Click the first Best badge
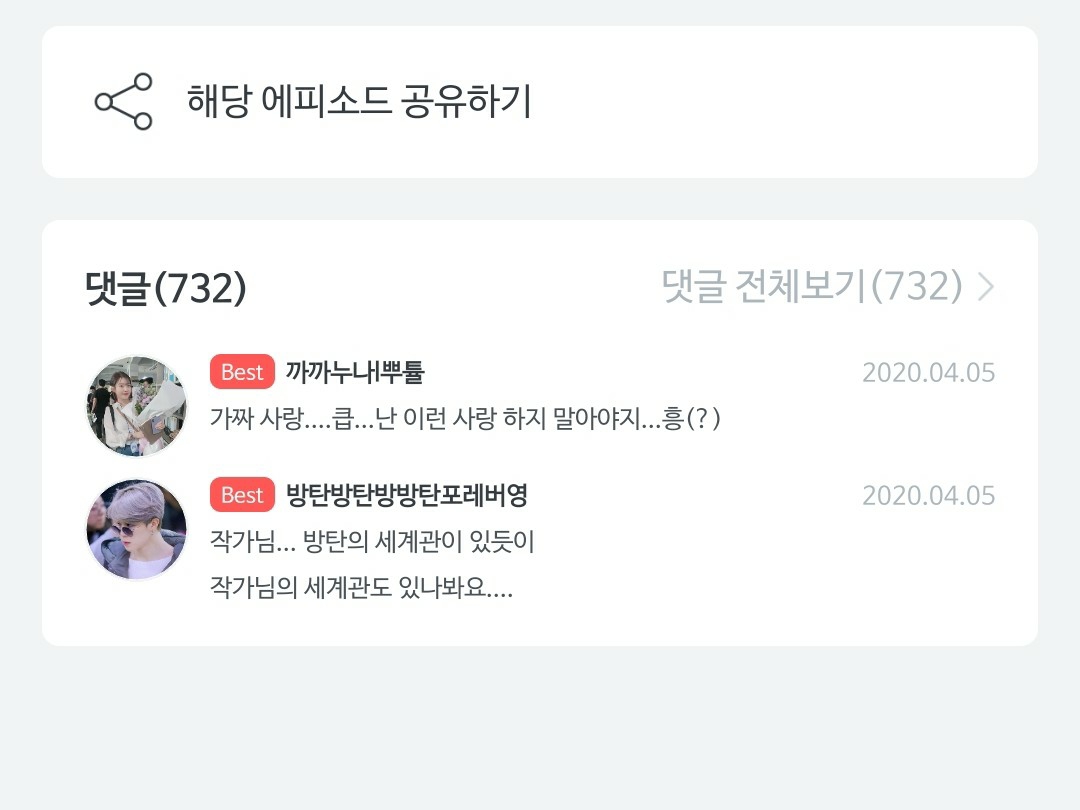 pyautogui.click(x=242, y=372)
